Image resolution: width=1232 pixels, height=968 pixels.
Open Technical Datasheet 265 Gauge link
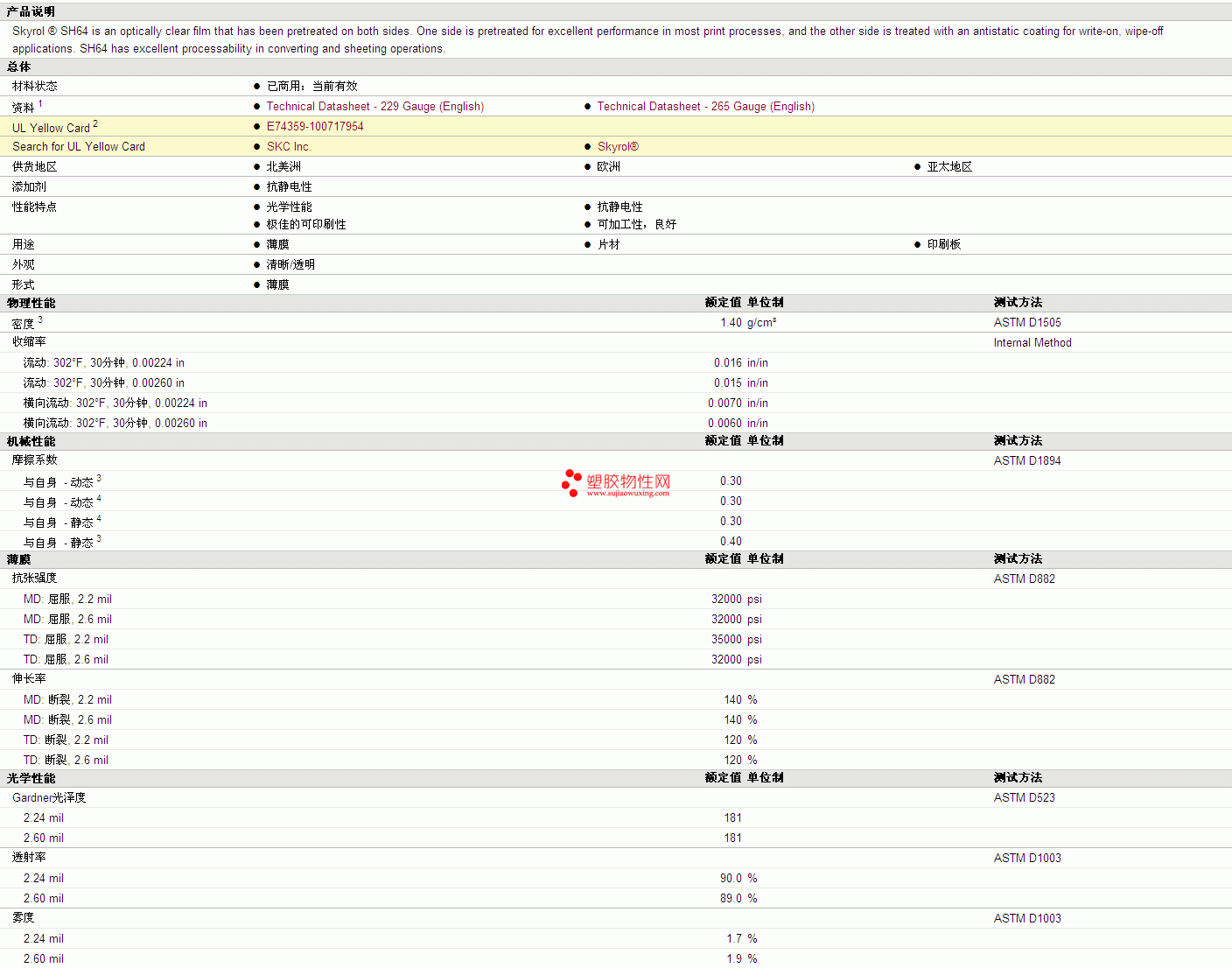point(705,106)
